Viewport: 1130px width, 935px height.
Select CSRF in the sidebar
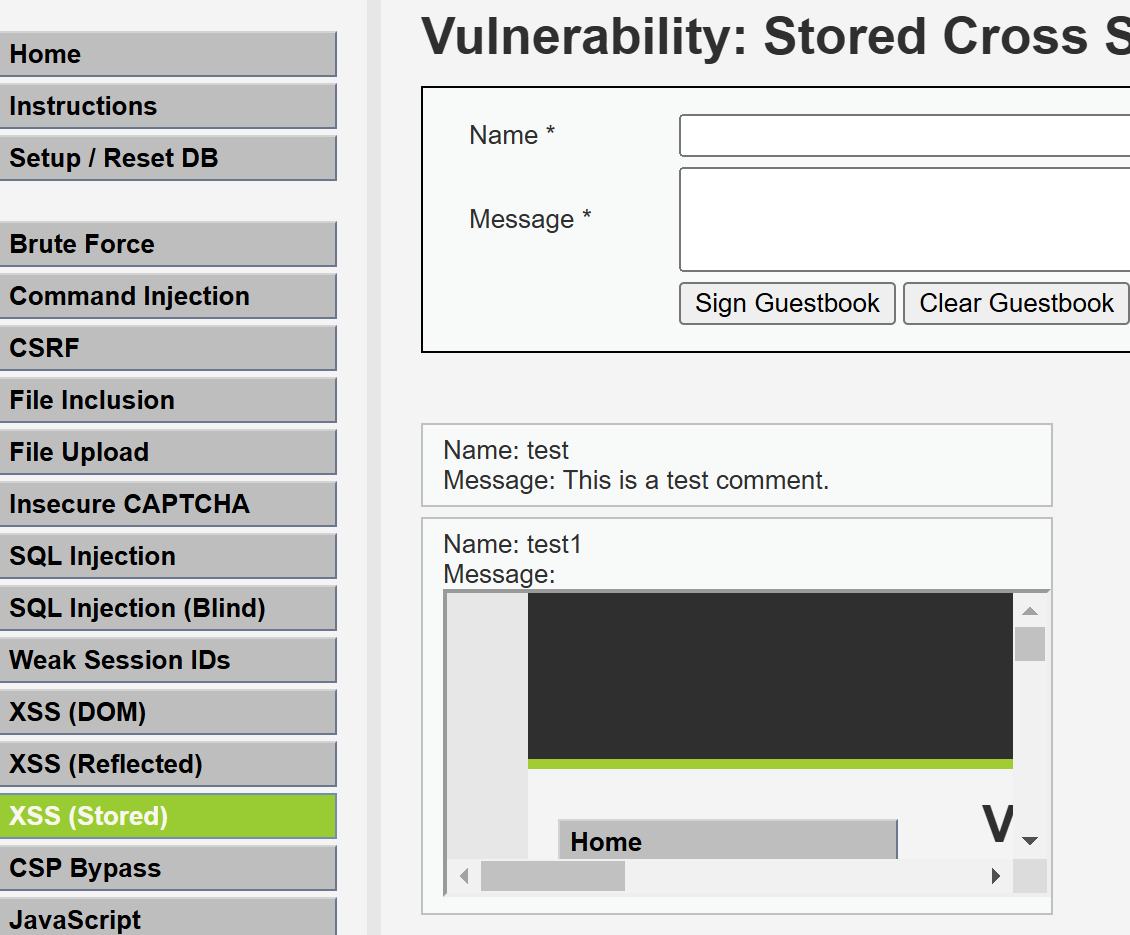[x=168, y=347]
